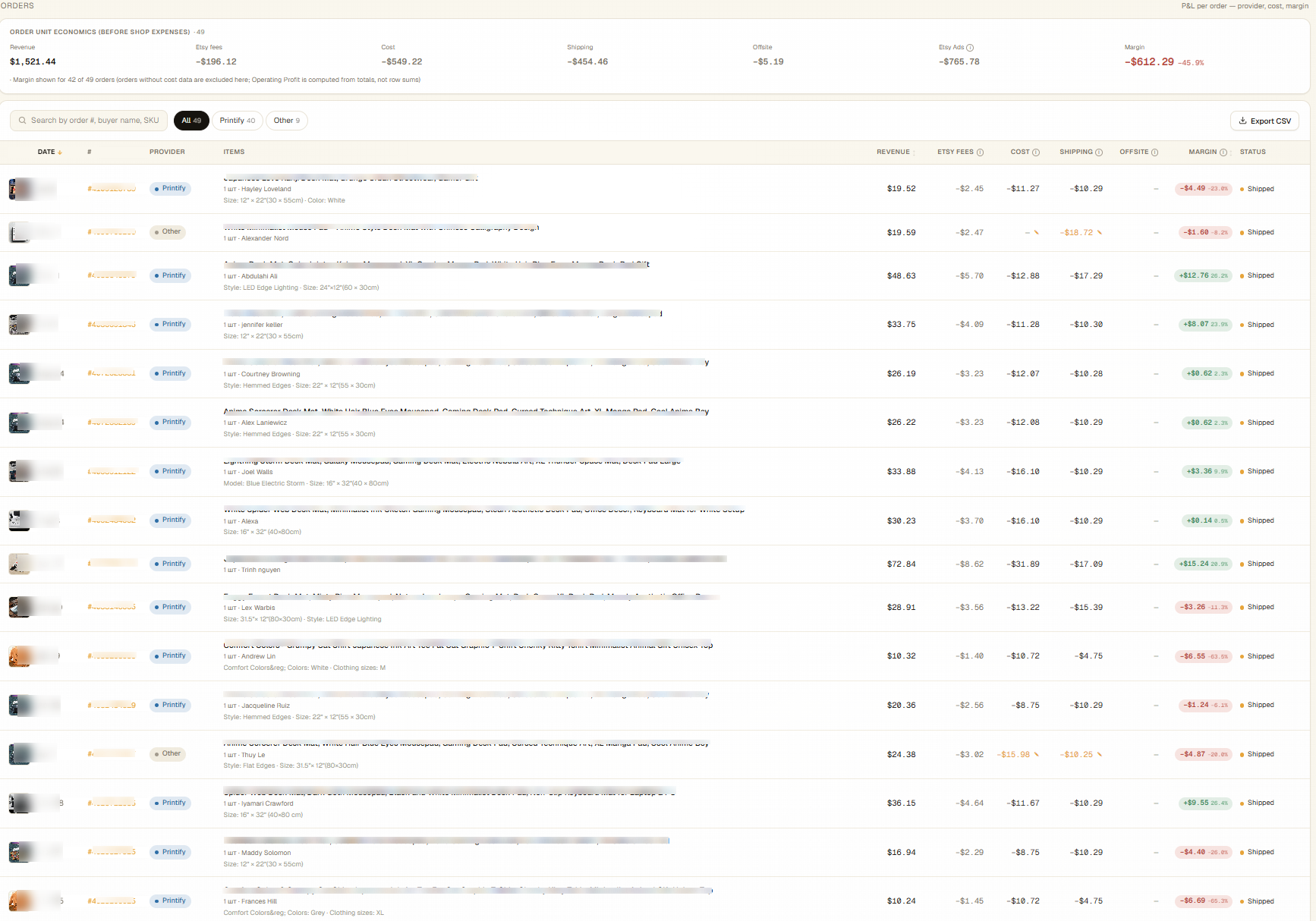Focus the order search input field
Screen dimensions: 1316x921
[x=89, y=121]
